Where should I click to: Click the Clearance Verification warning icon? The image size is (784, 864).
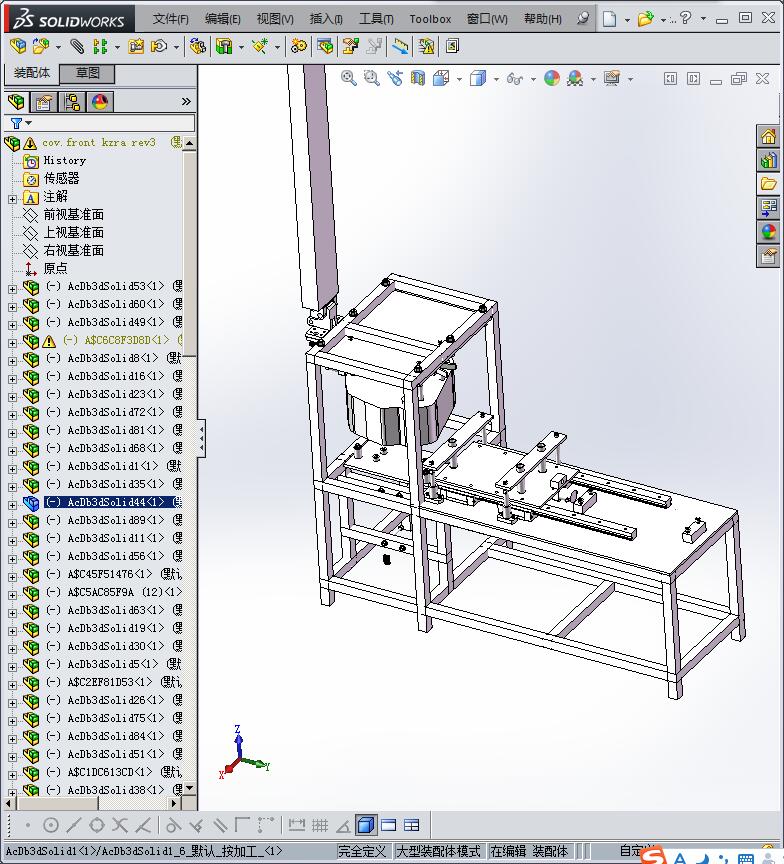click(x=426, y=46)
